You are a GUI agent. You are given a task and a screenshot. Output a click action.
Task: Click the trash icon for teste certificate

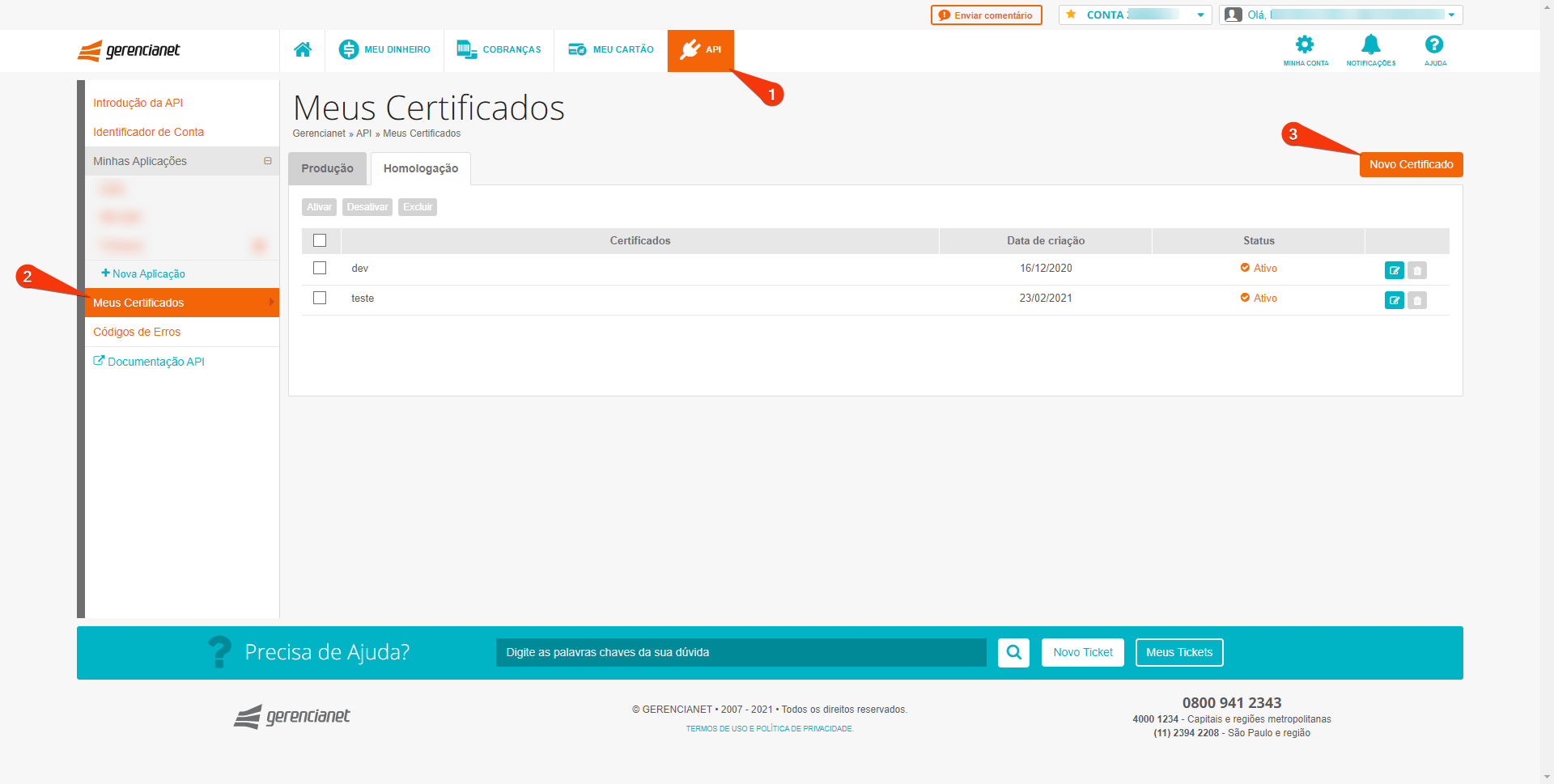point(1416,301)
